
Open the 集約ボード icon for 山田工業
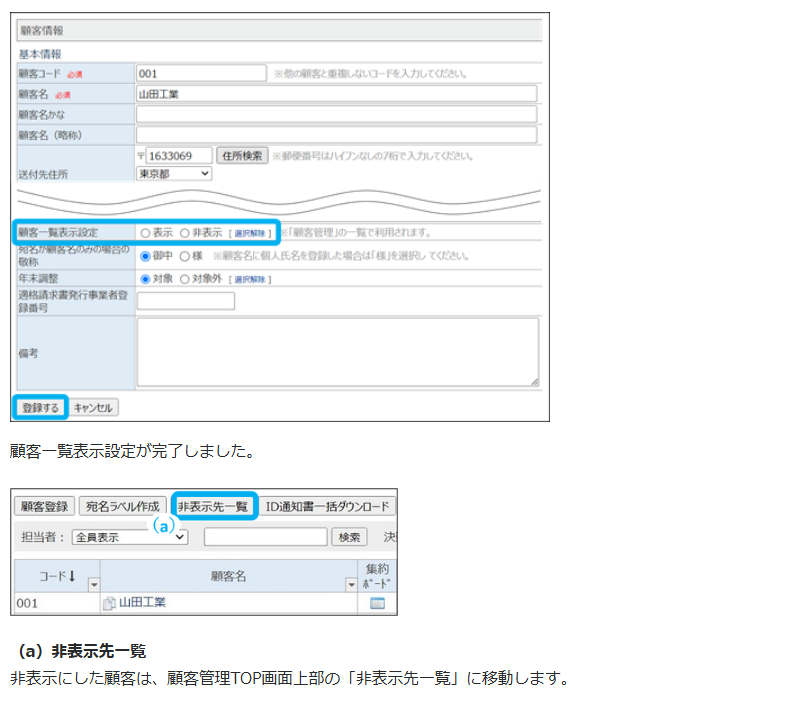point(377,603)
